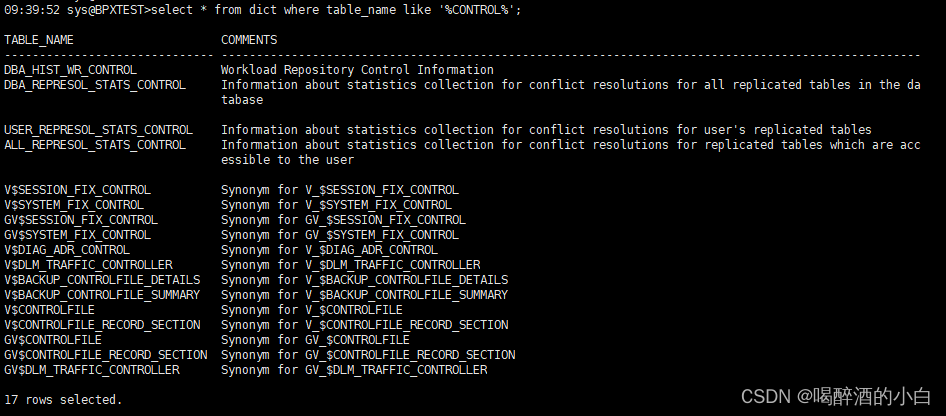Click 'Synonym for GV_$CONTROLFILE' comment

point(316,340)
